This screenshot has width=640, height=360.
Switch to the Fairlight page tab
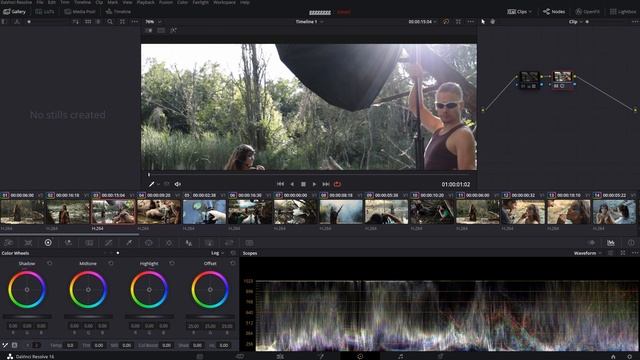(400, 357)
